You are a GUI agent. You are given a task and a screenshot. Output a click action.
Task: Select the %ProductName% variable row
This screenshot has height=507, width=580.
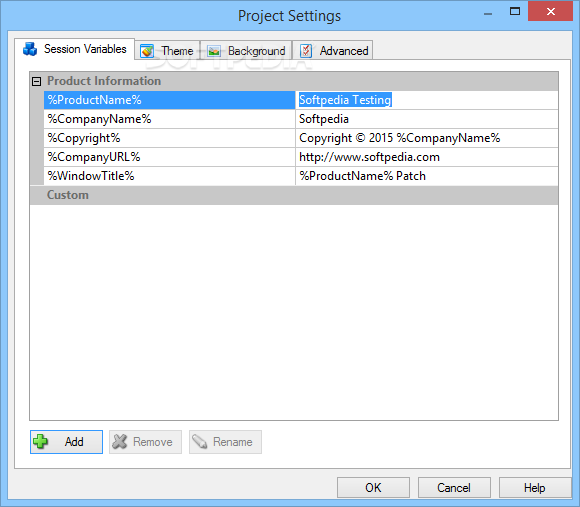pyautogui.click(x=169, y=100)
